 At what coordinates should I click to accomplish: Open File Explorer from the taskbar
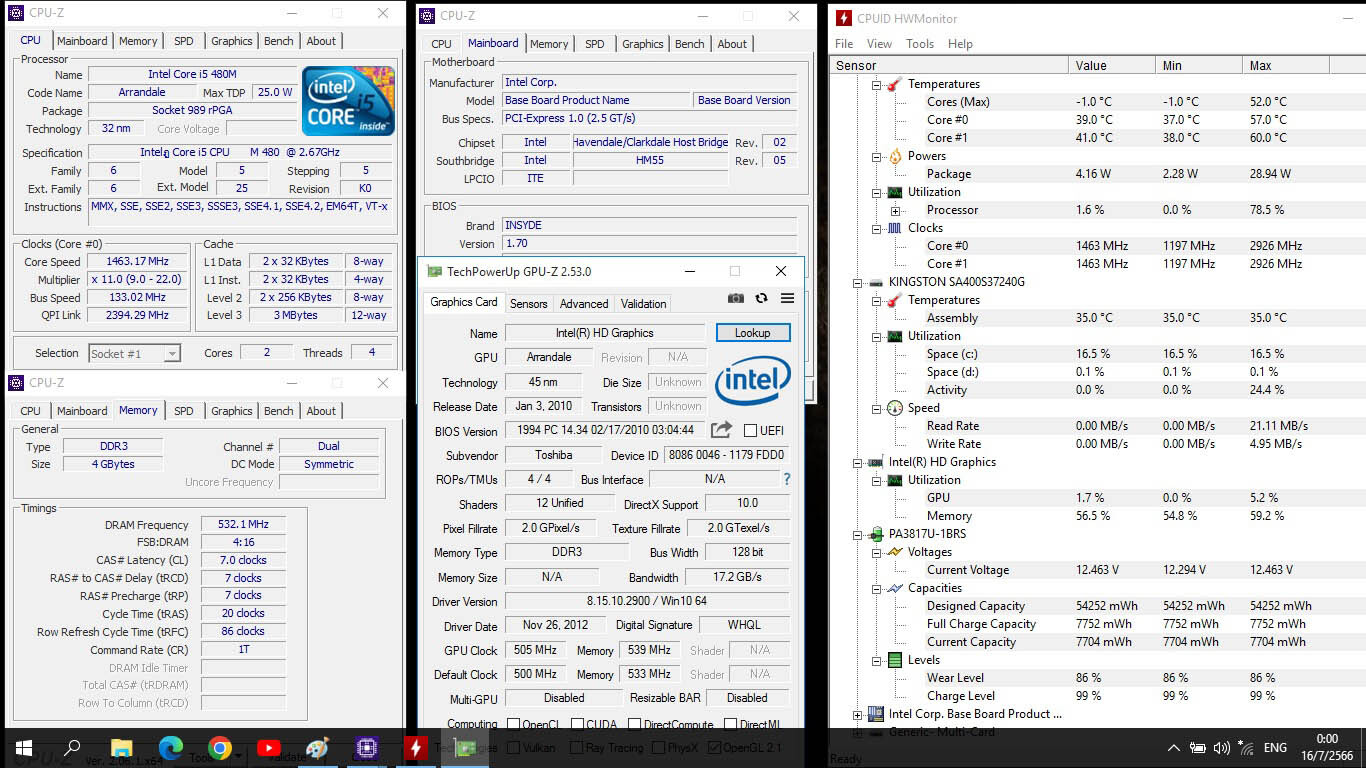point(121,748)
